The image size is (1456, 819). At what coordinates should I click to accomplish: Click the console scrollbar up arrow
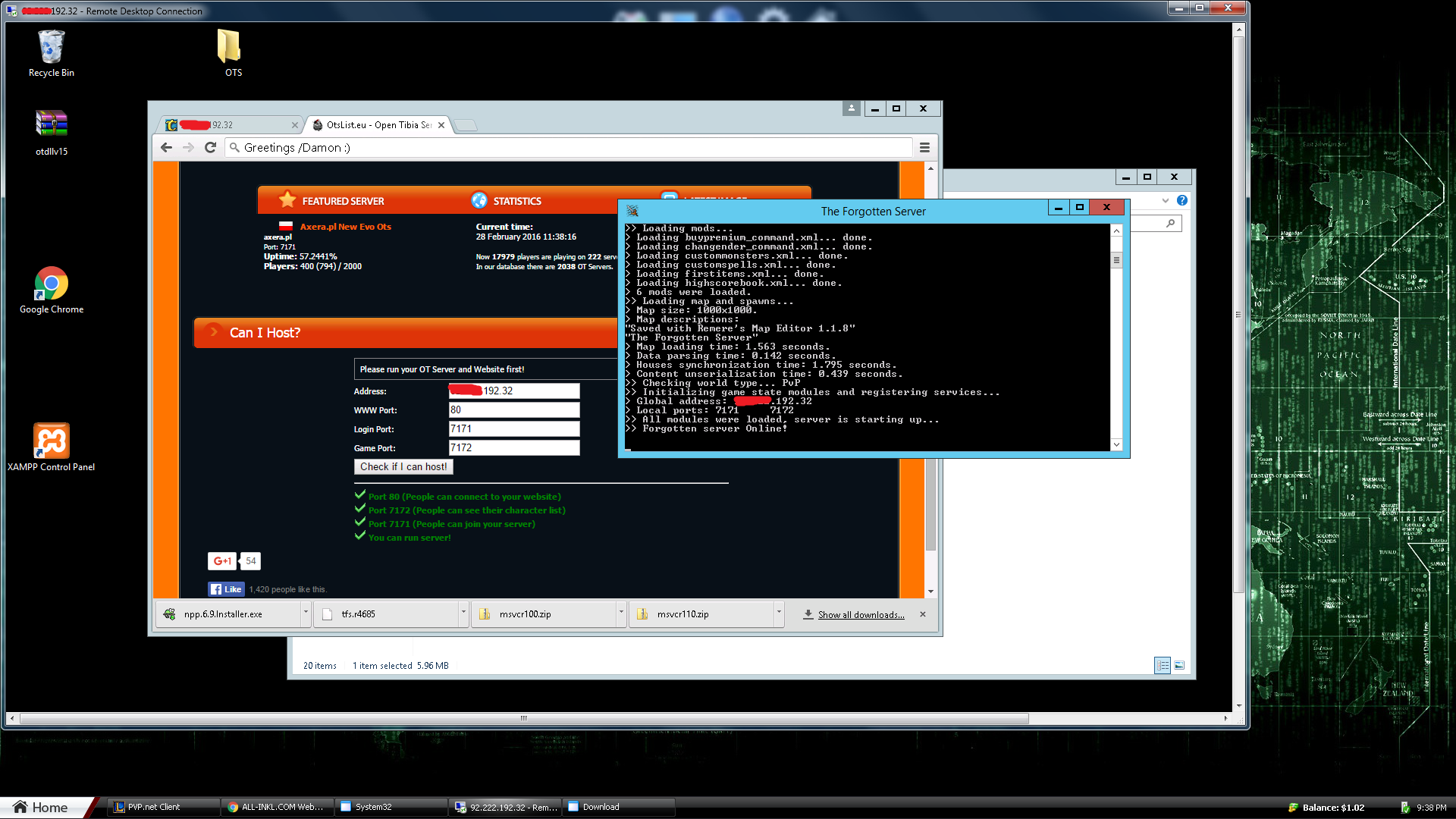[x=1116, y=231]
